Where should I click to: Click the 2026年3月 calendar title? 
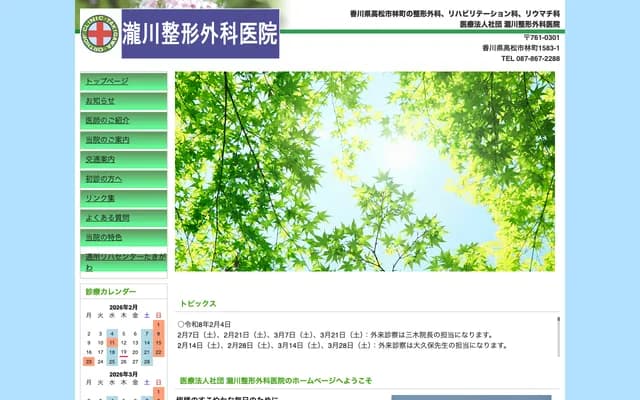123,374
